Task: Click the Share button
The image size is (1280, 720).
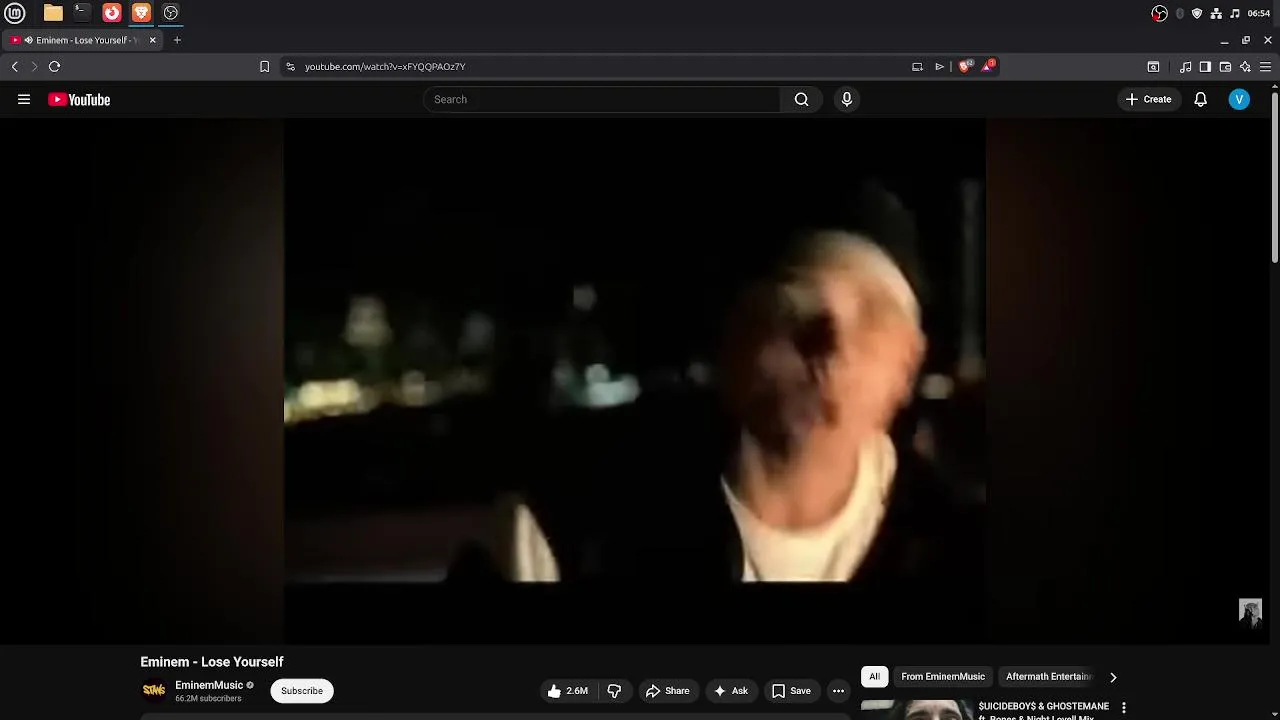Action: [x=667, y=691]
